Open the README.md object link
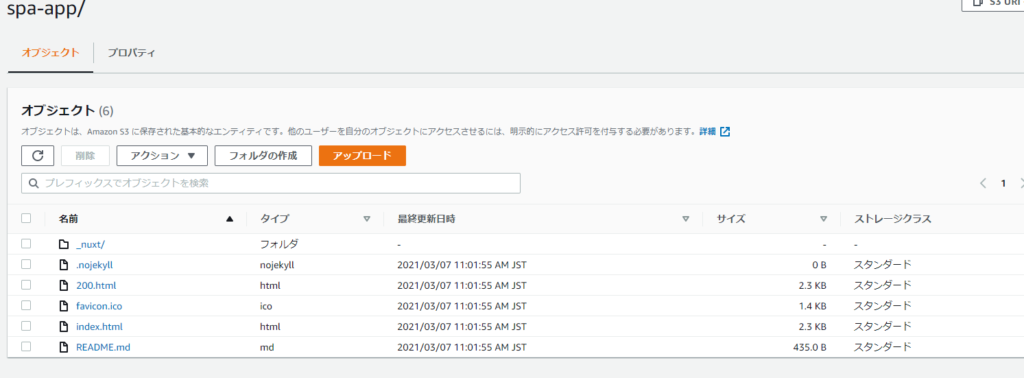 pyautogui.click(x=103, y=347)
